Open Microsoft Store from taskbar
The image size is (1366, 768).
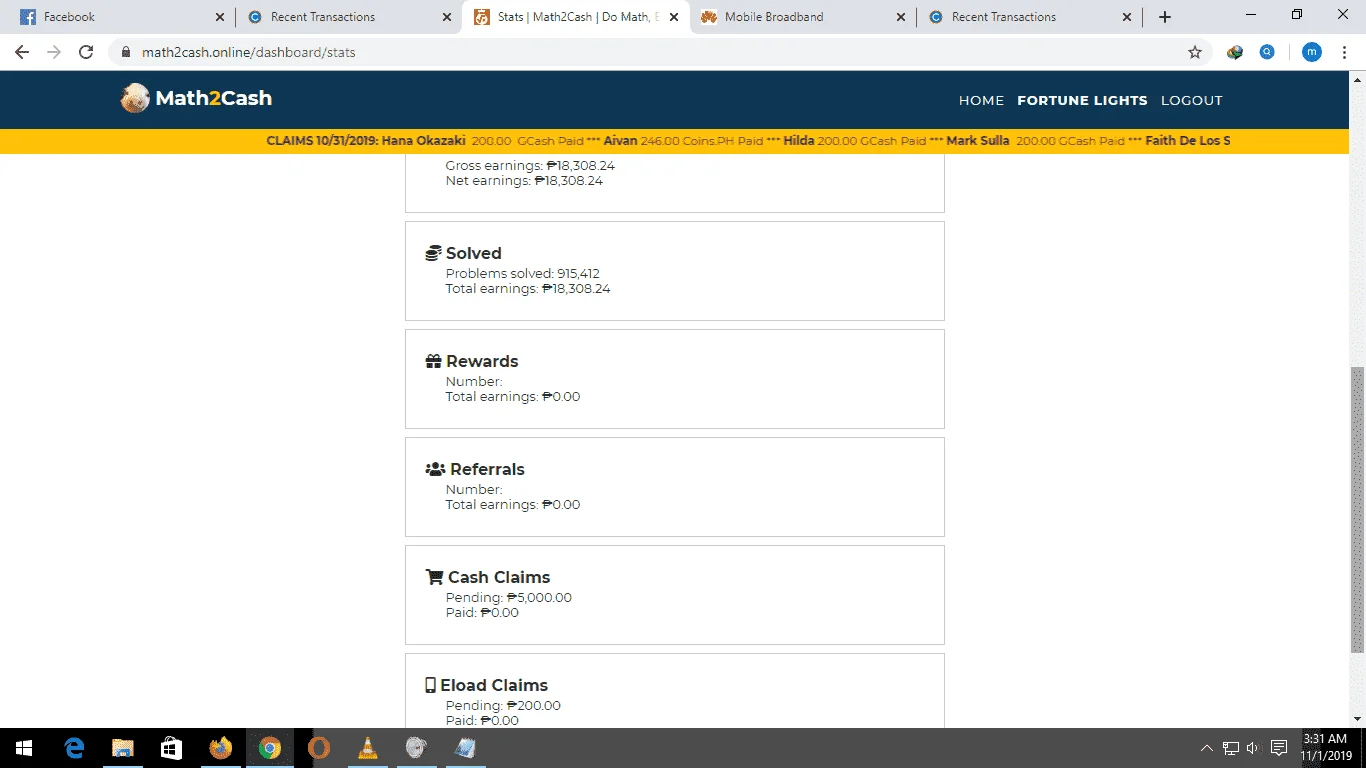tap(172, 748)
